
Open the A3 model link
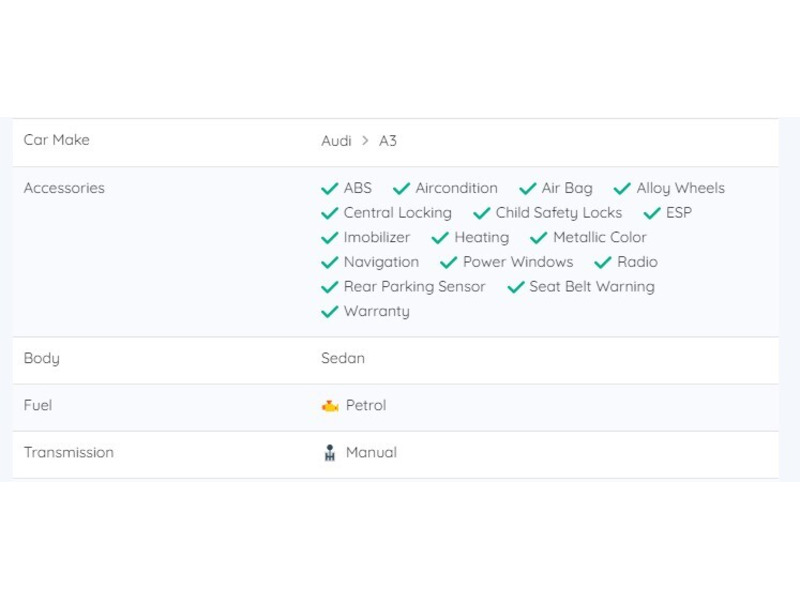pos(388,141)
